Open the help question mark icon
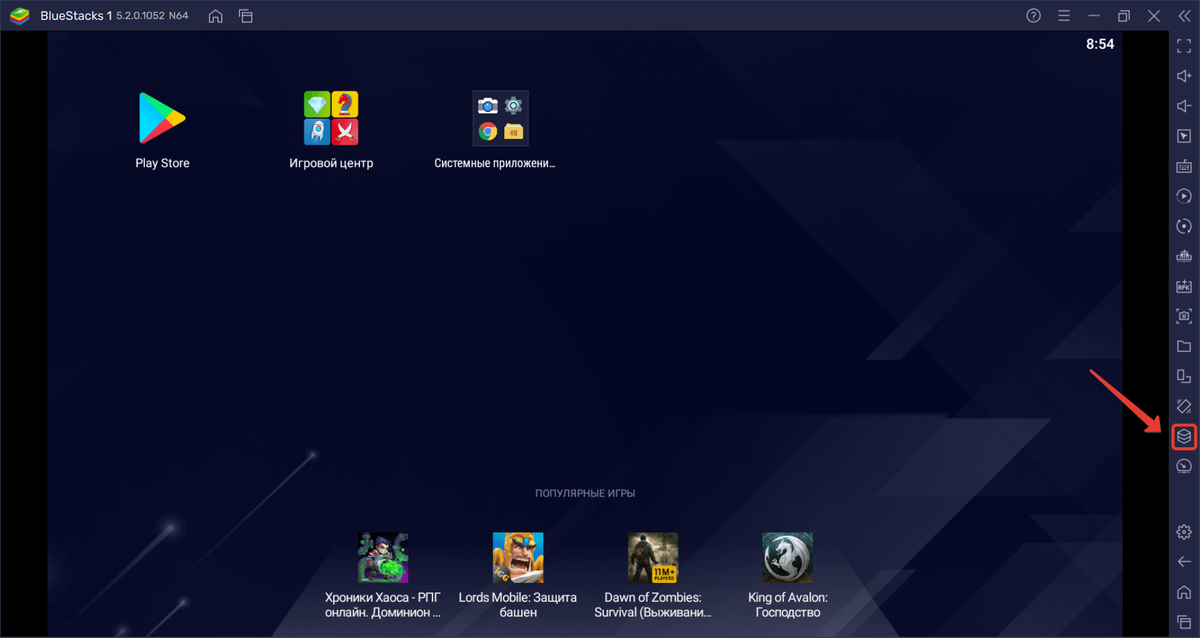Image resolution: width=1200 pixels, height=638 pixels. pyautogui.click(x=1033, y=16)
